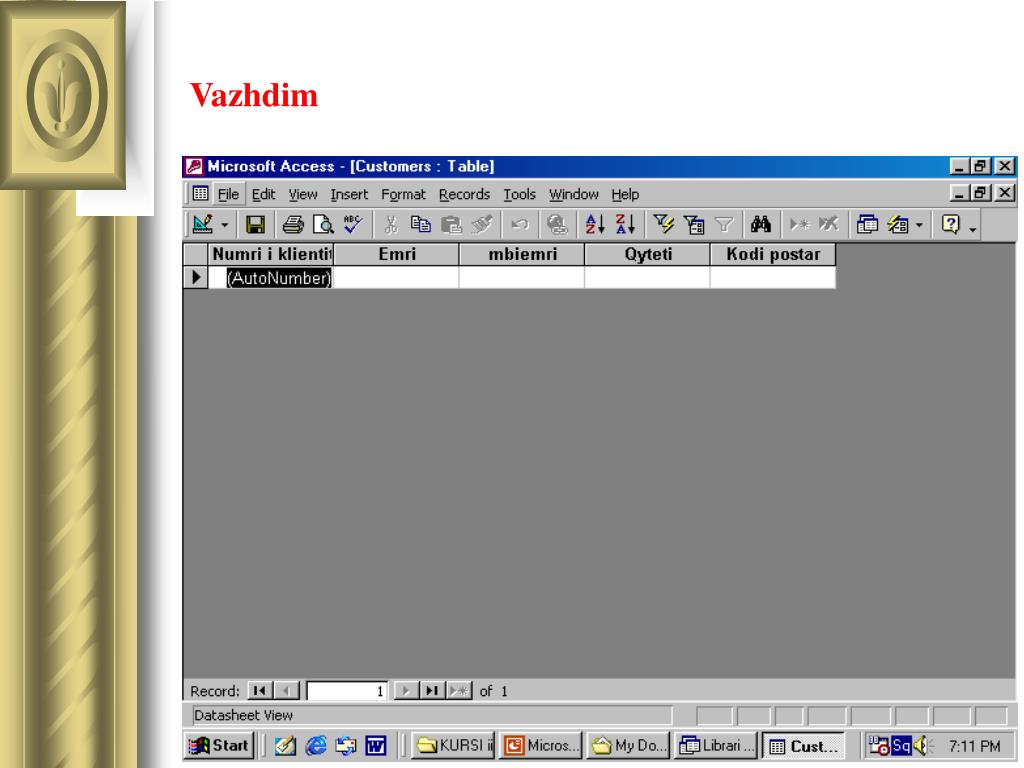Go to next record navigation button

406,690
